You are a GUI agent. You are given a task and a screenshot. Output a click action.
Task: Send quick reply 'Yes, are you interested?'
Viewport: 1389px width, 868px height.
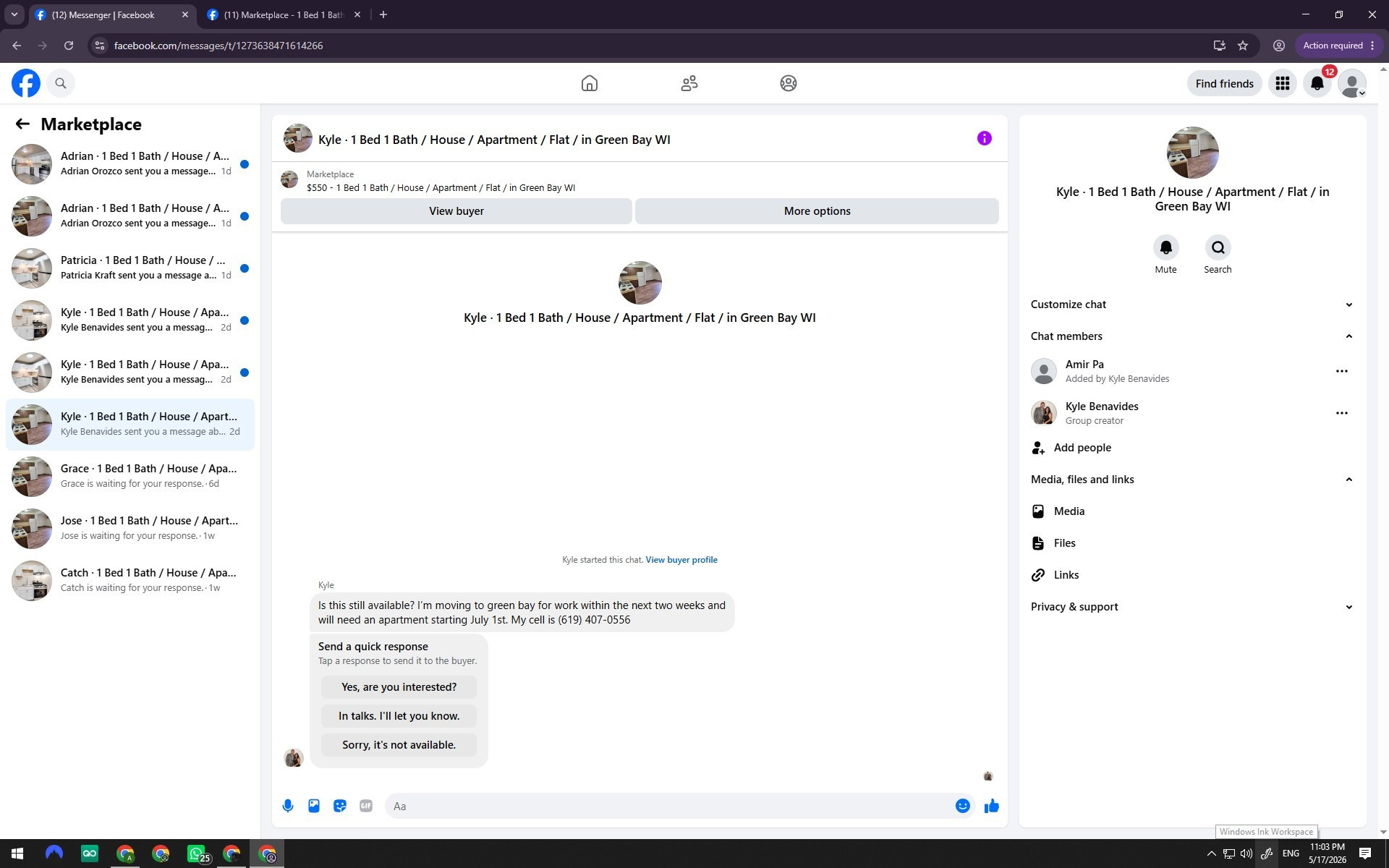click(x=399, y=687)
